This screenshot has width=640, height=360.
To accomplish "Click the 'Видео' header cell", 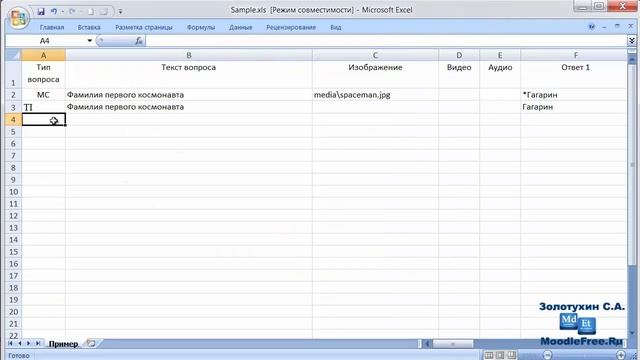I will 459,75.
